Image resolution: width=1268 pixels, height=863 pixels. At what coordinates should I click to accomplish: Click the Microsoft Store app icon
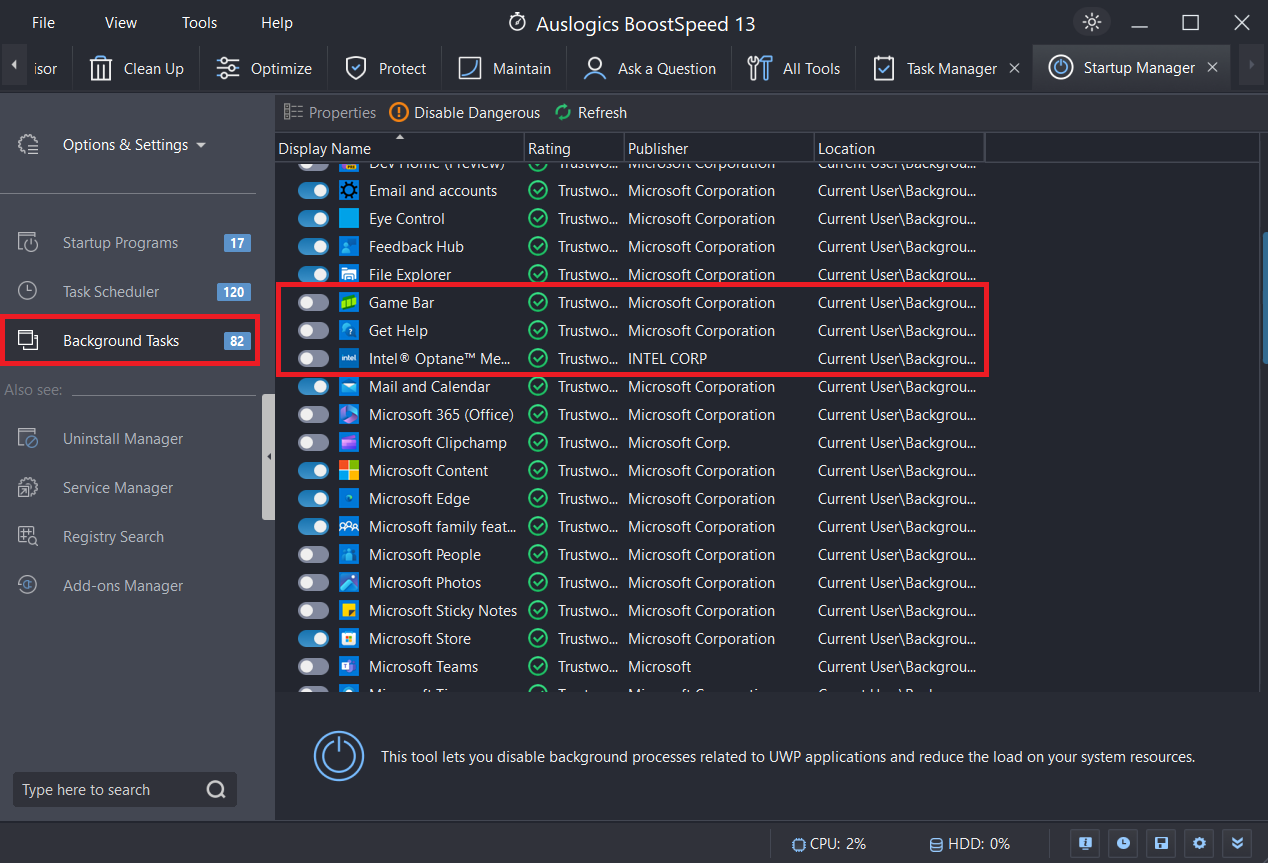[349, 639]
